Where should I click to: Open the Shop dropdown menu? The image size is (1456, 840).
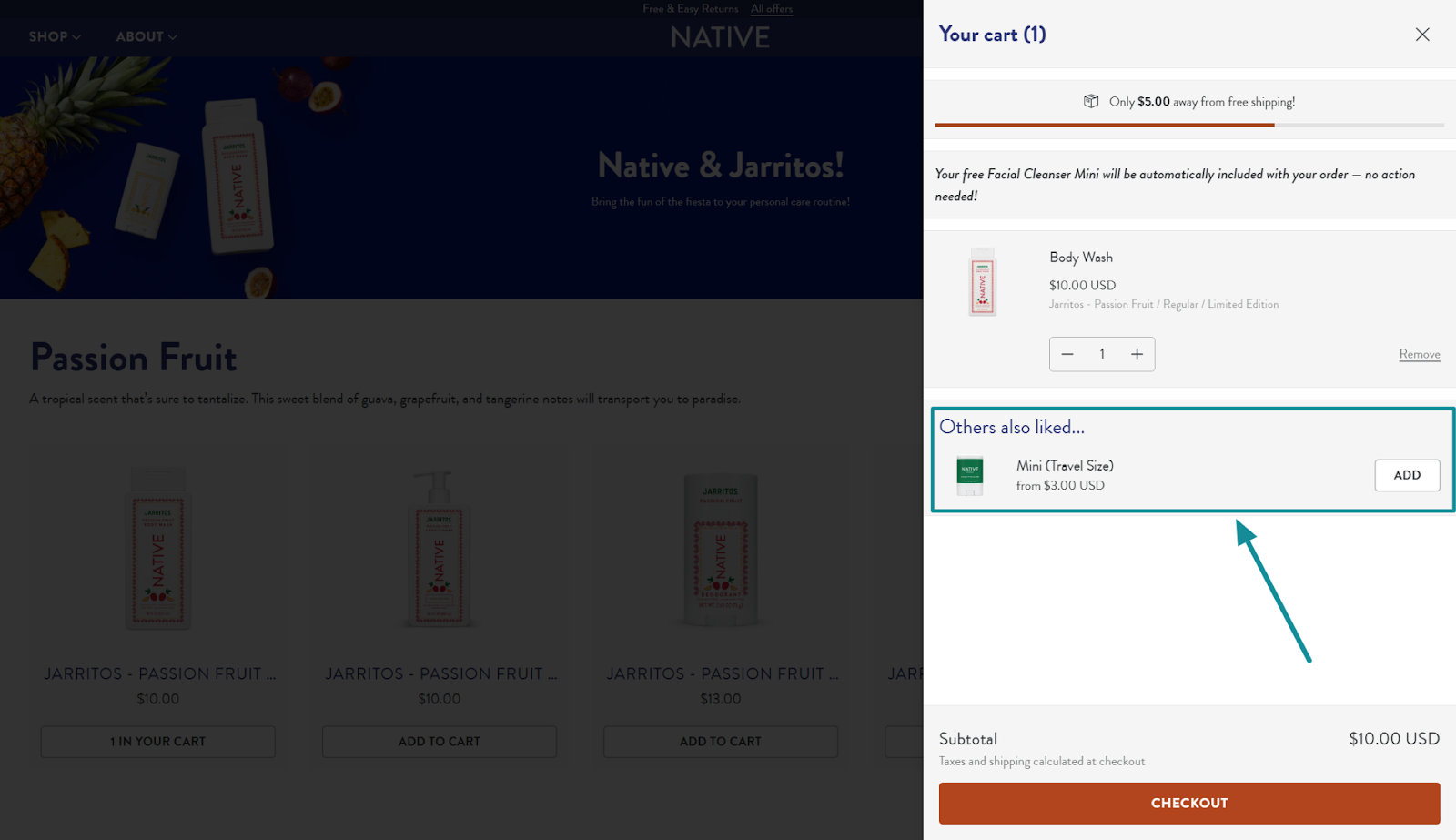click(x=55, y=36)
